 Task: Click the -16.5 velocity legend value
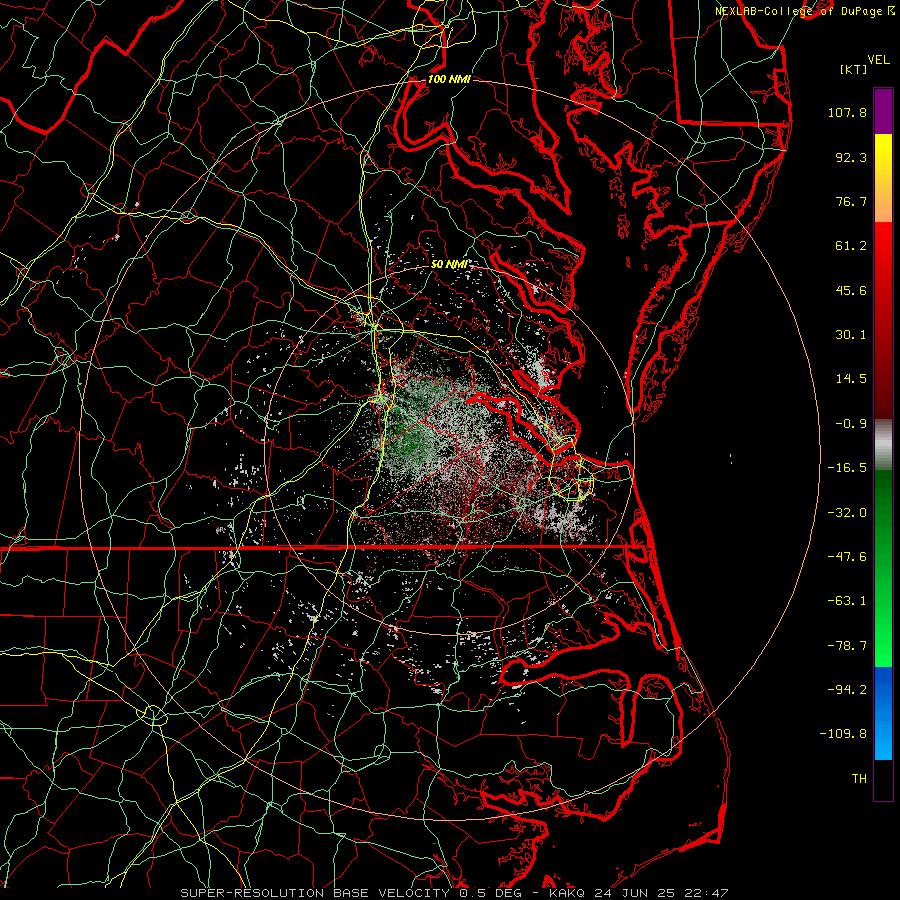(847, 468)
